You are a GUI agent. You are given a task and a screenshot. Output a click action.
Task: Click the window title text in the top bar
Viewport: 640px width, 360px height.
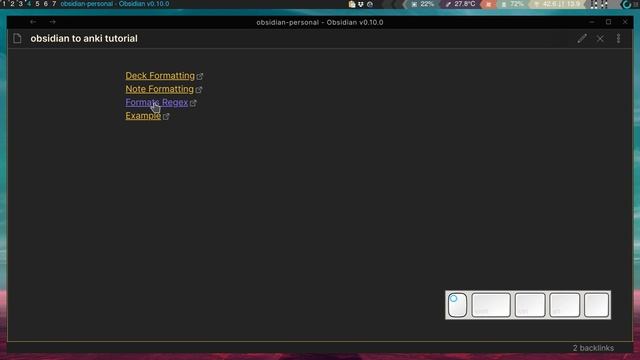point(115,4)
